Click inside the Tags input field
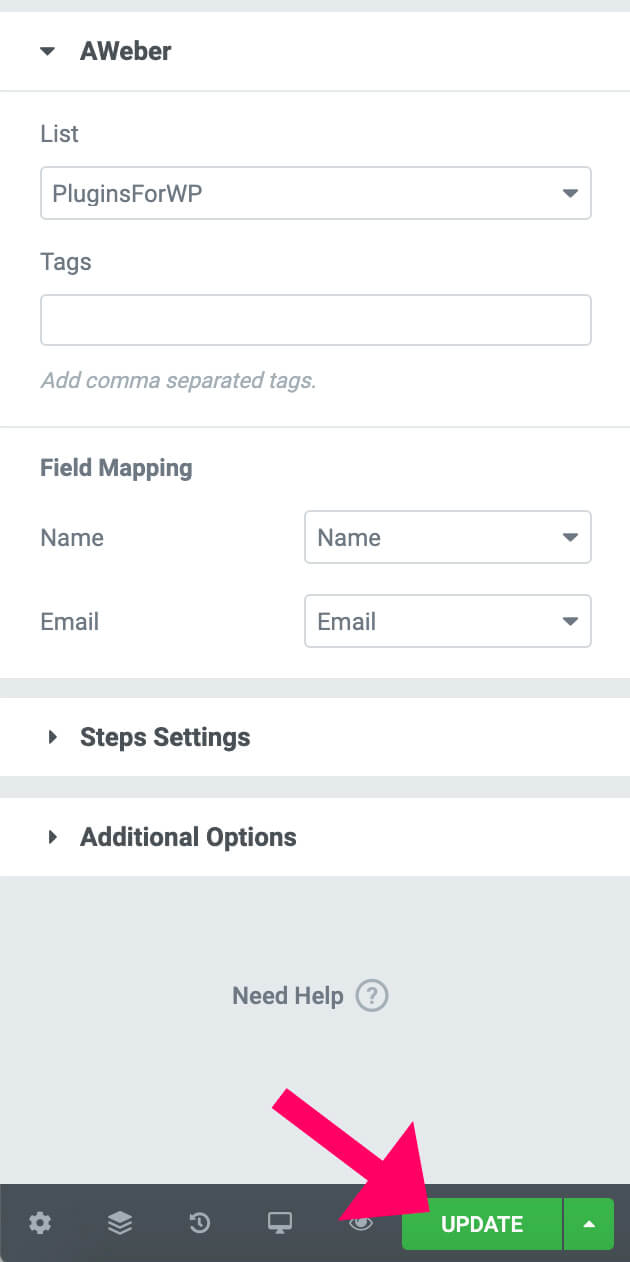 tap(316, 319)
